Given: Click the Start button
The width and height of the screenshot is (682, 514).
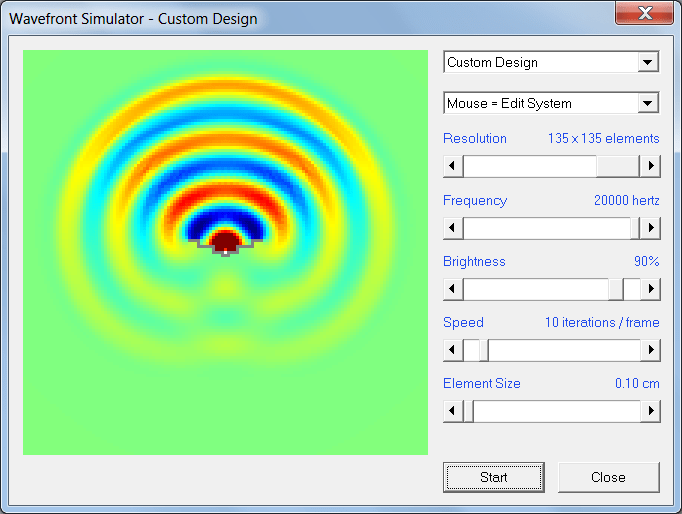Looking at the screenshot, I should (494, 477).
